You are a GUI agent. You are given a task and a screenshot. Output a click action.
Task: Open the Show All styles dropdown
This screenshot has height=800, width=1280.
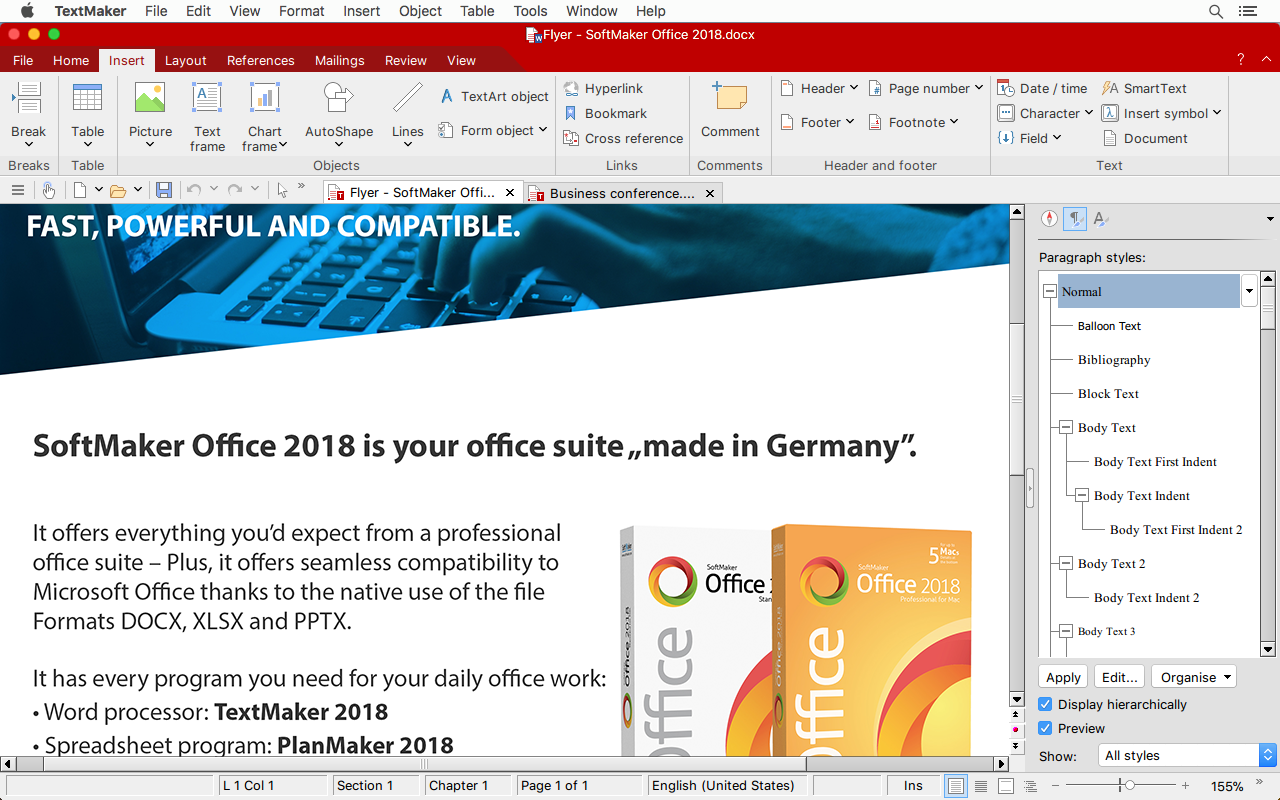(x=1187, y=756)
